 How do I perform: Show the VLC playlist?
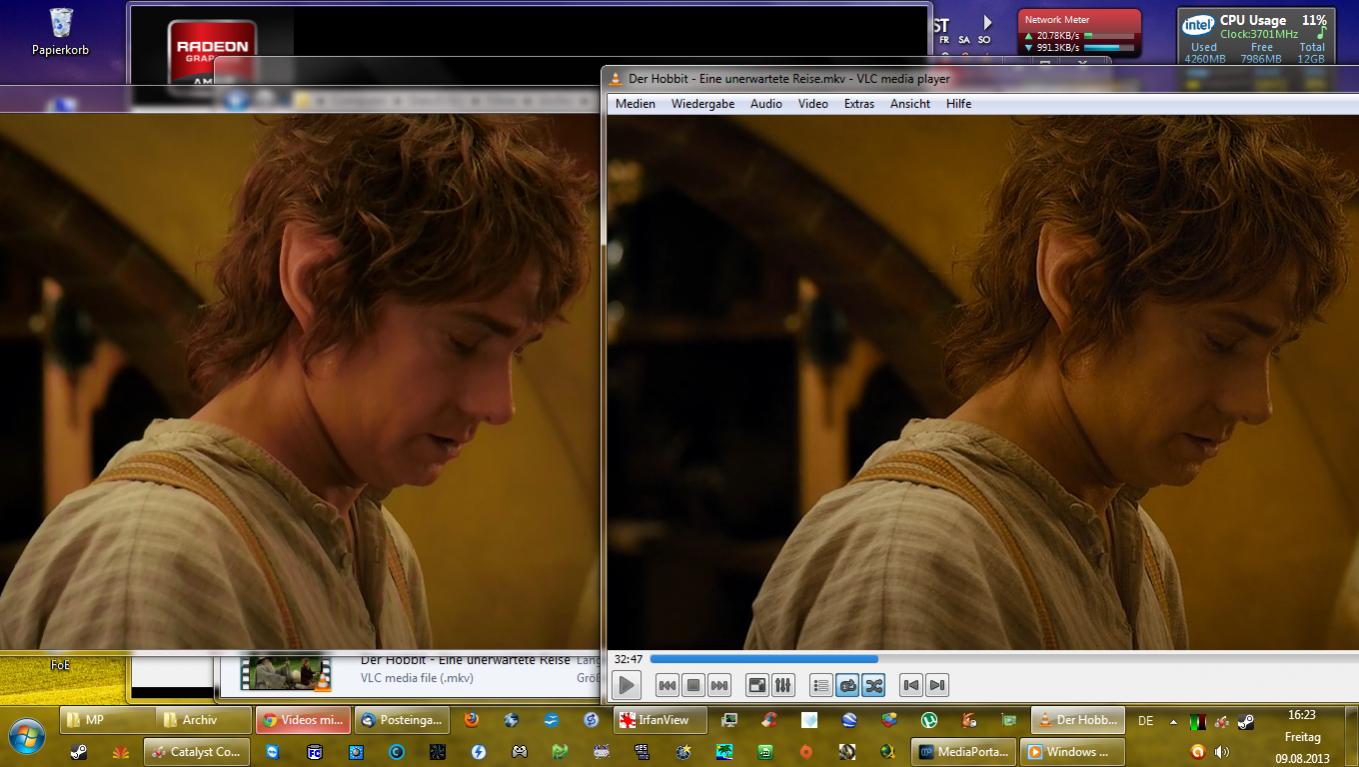(x=821, y=685)
